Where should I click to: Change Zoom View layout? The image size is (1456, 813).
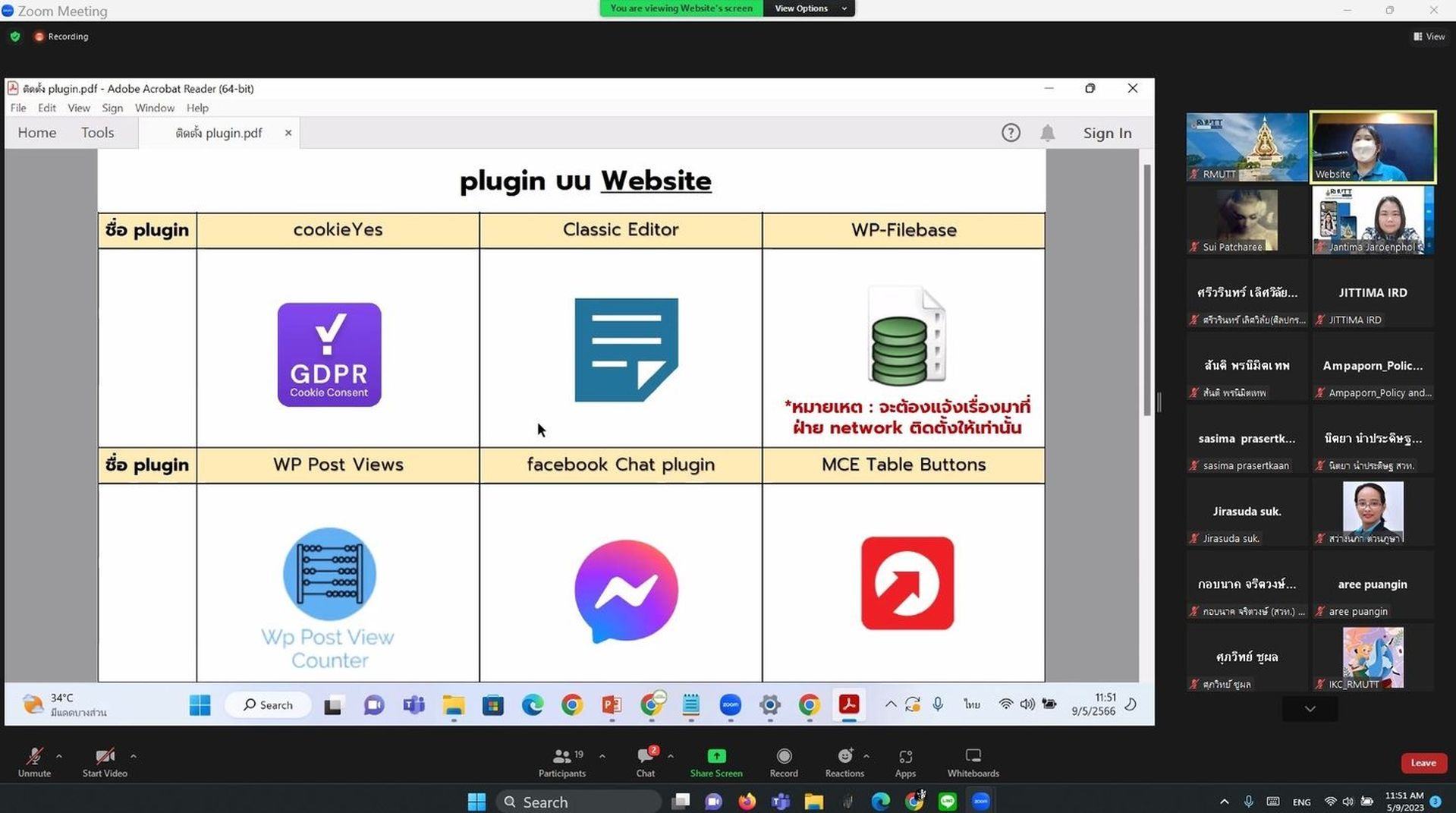coord(1429,36)
